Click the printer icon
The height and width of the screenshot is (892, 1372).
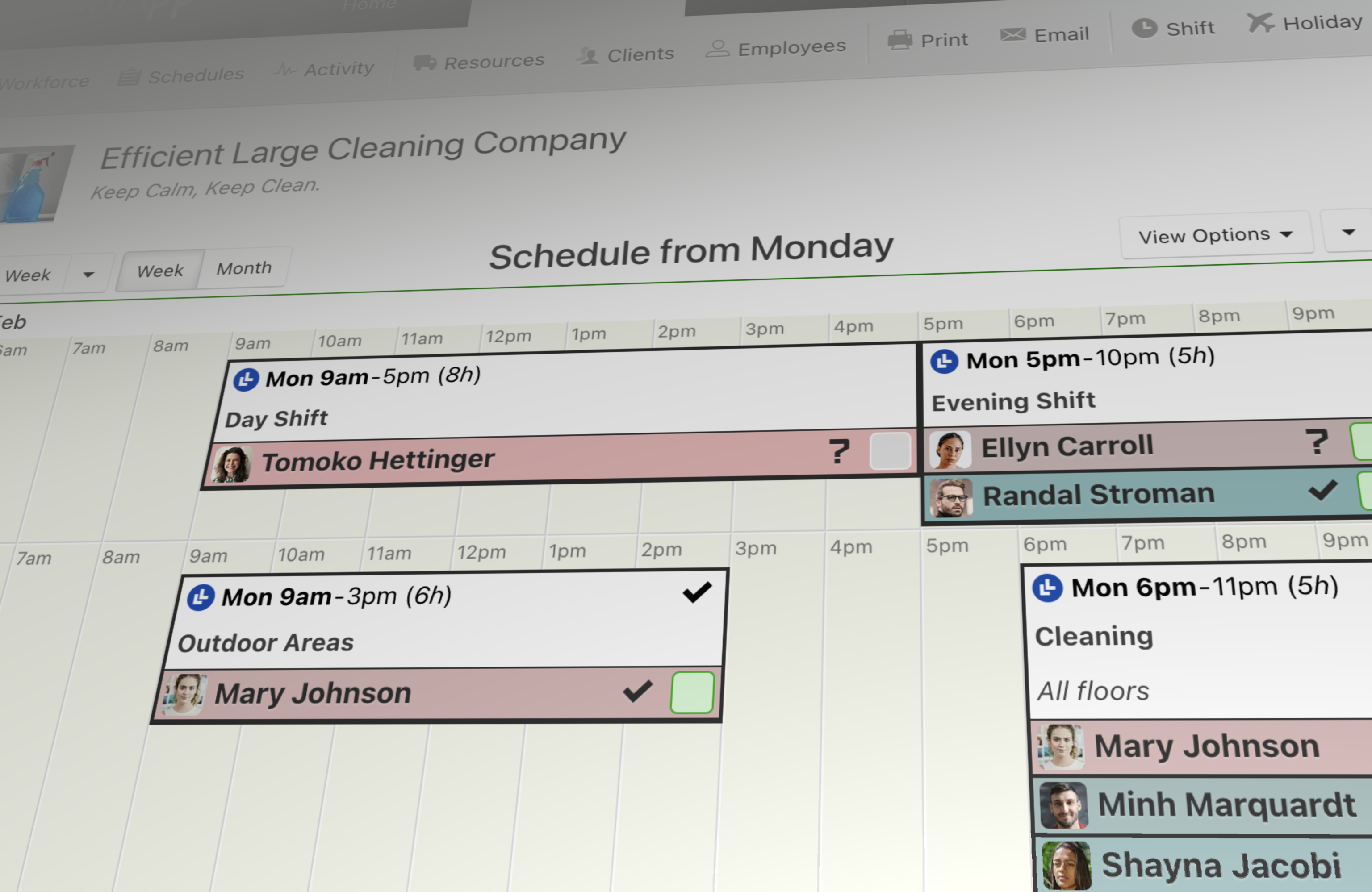click(x=900, y=40)
